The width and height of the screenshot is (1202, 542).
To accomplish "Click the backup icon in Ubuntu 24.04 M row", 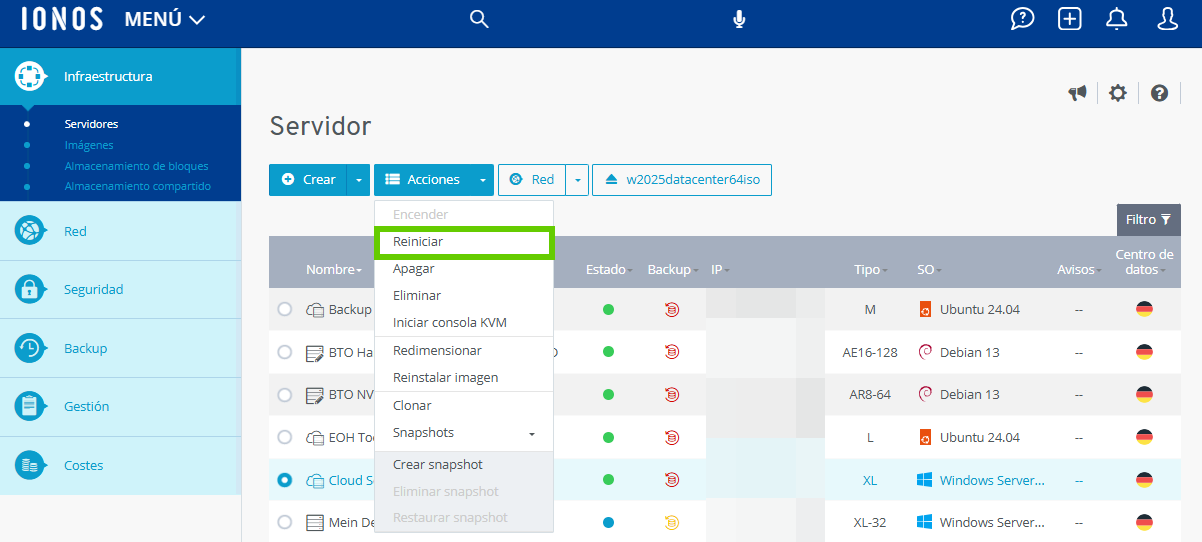I will [672, 310].
